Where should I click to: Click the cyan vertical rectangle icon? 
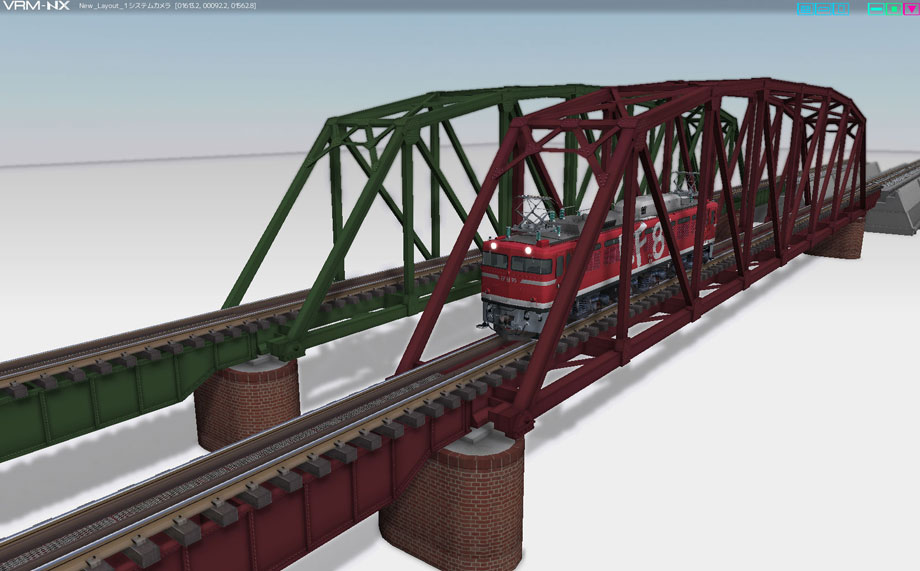click(841, 9)
